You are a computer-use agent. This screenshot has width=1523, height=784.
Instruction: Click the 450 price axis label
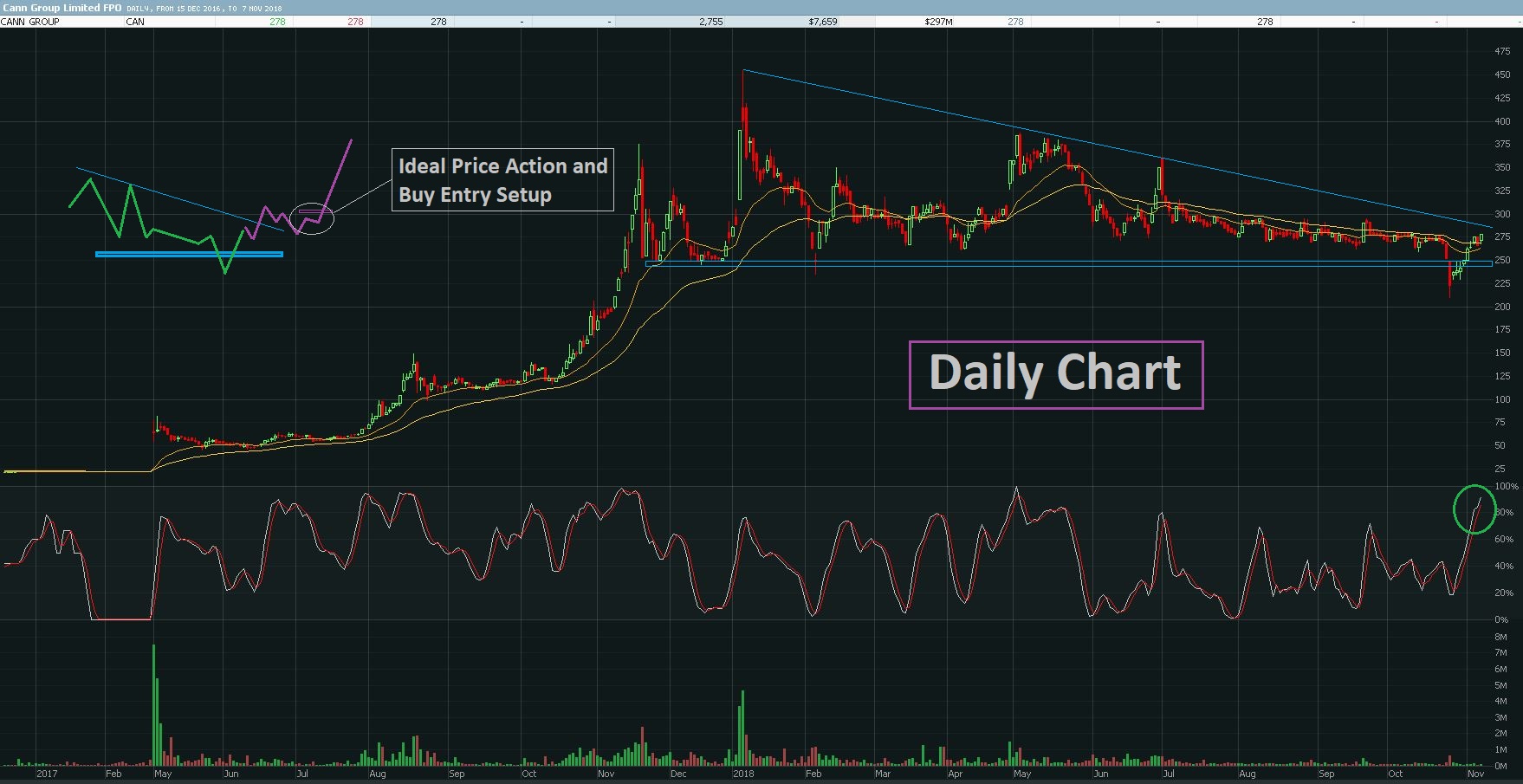click(x=1502, y=75)
